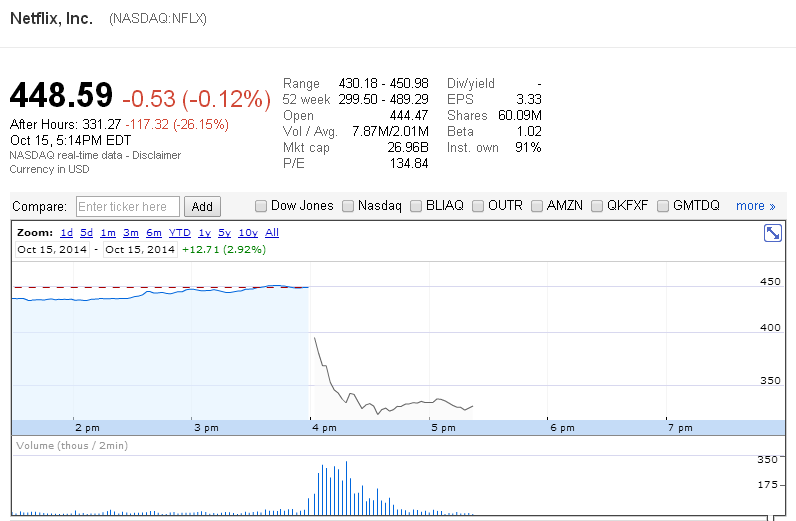This screenshot has height=521, width=796.
Task: Focus the 'Enter ticker here' field
Action: tap(128, 207)
